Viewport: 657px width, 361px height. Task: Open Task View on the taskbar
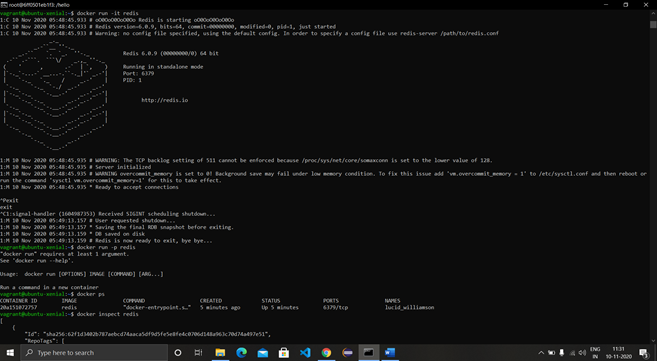199,353
